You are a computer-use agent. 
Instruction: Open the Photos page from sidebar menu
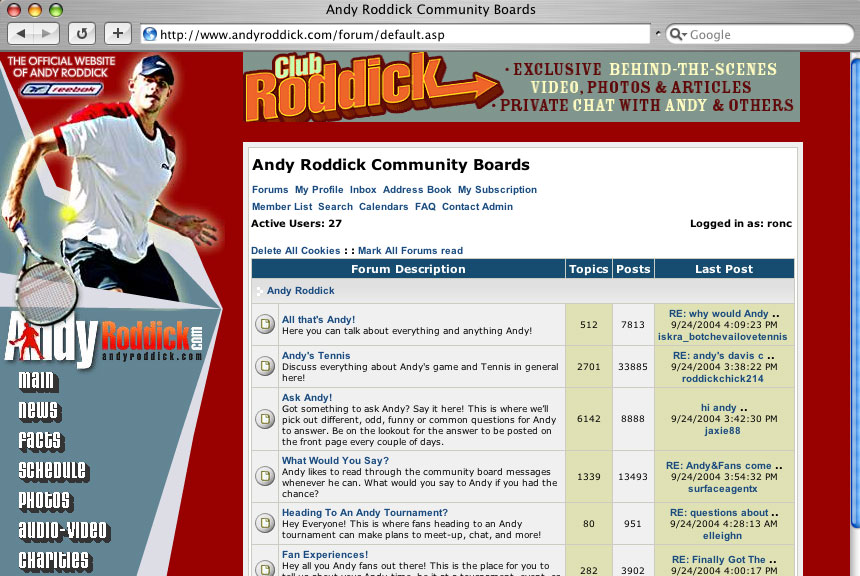click(x=44, y=500)
